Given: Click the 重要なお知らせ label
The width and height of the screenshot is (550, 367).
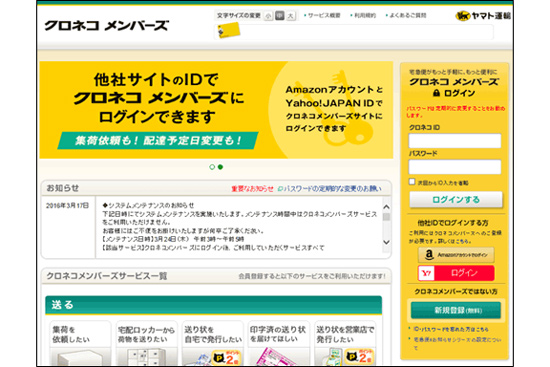Looking at the screenshot, I should click(252, 189).
